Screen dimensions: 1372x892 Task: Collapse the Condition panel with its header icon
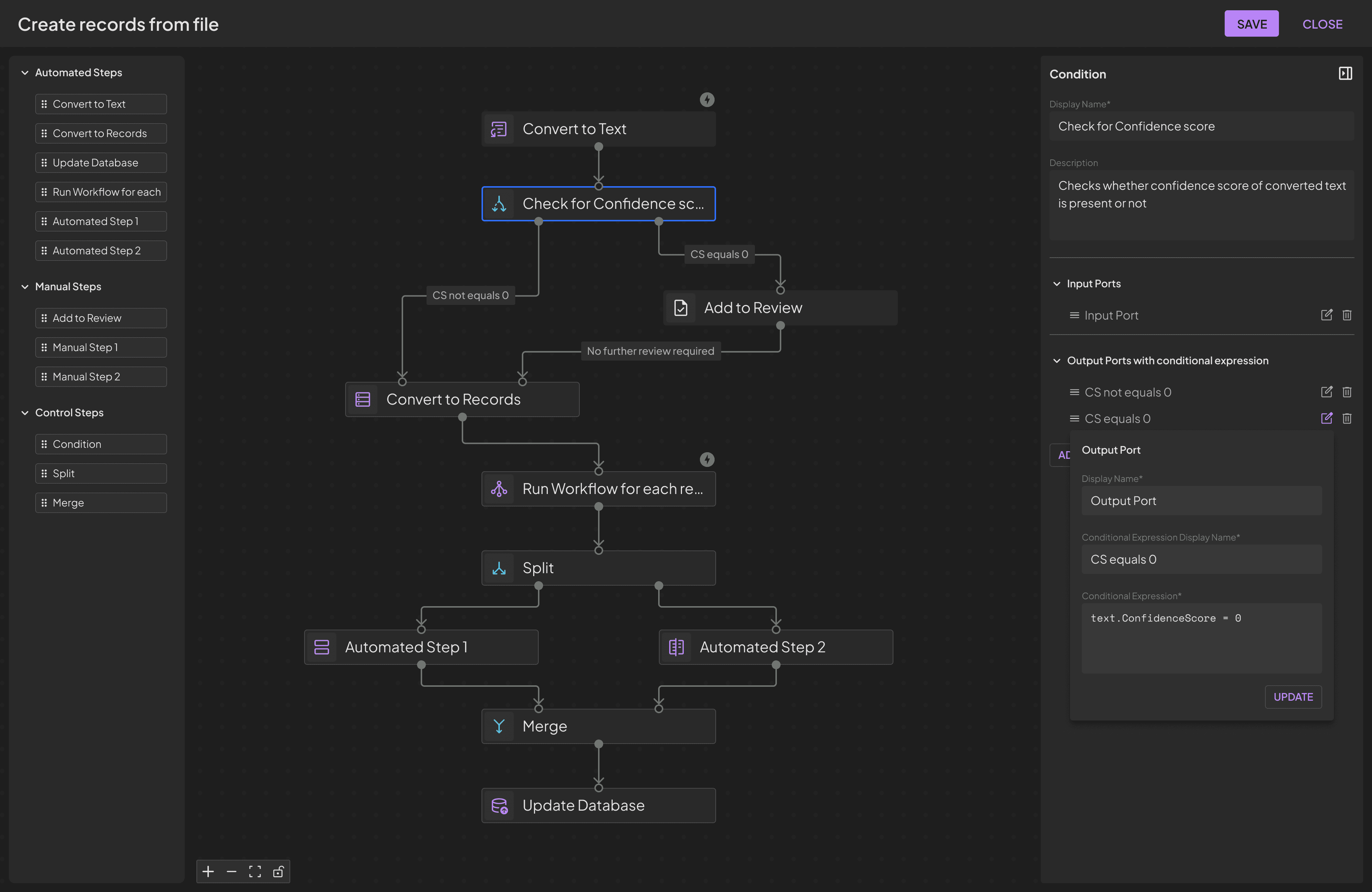1346,73
